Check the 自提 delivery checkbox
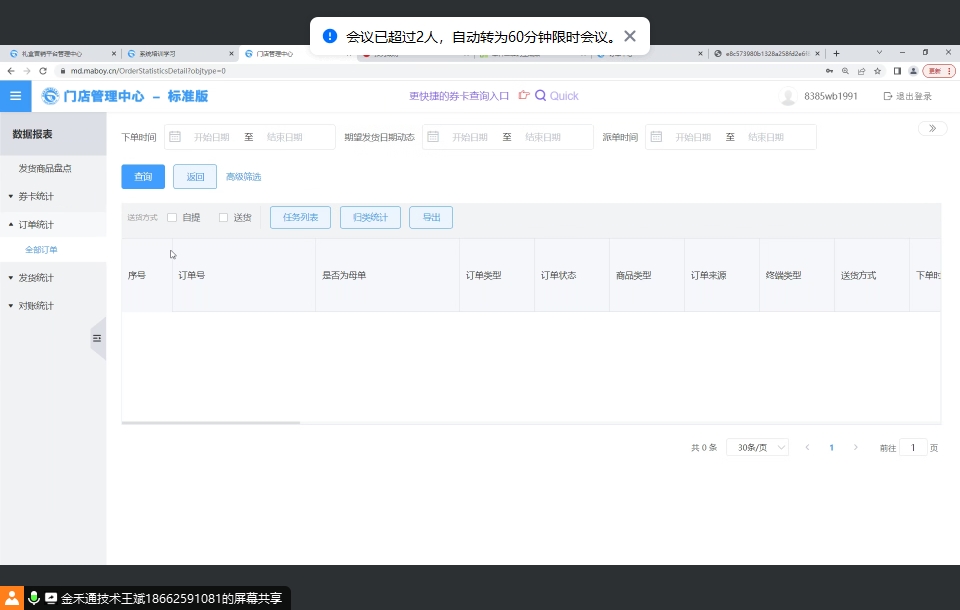The height and width of the screenshot is (610, 960). coord(172,217)
